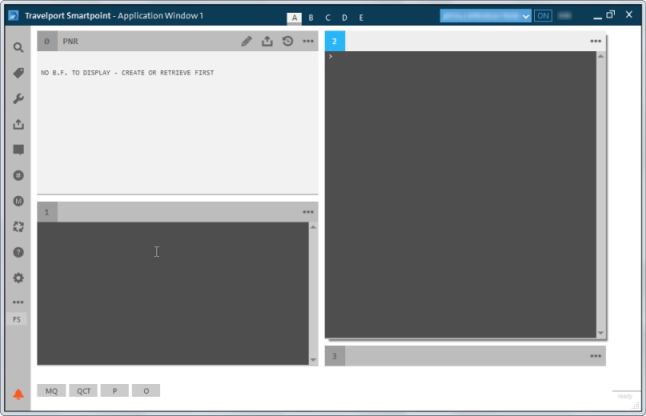Open the settings gear icon in sidebar
The width and height of the screenshot is (646, 416).
point(18,278)
